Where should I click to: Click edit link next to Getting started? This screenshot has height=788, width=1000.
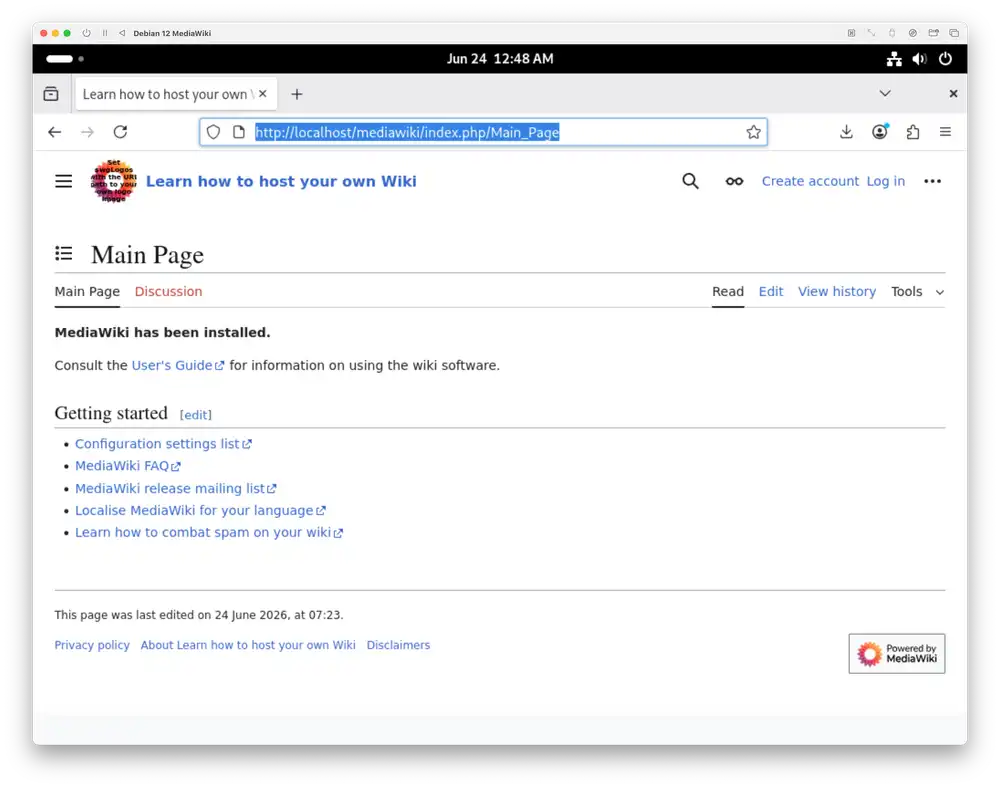click(x=195, y=415)
